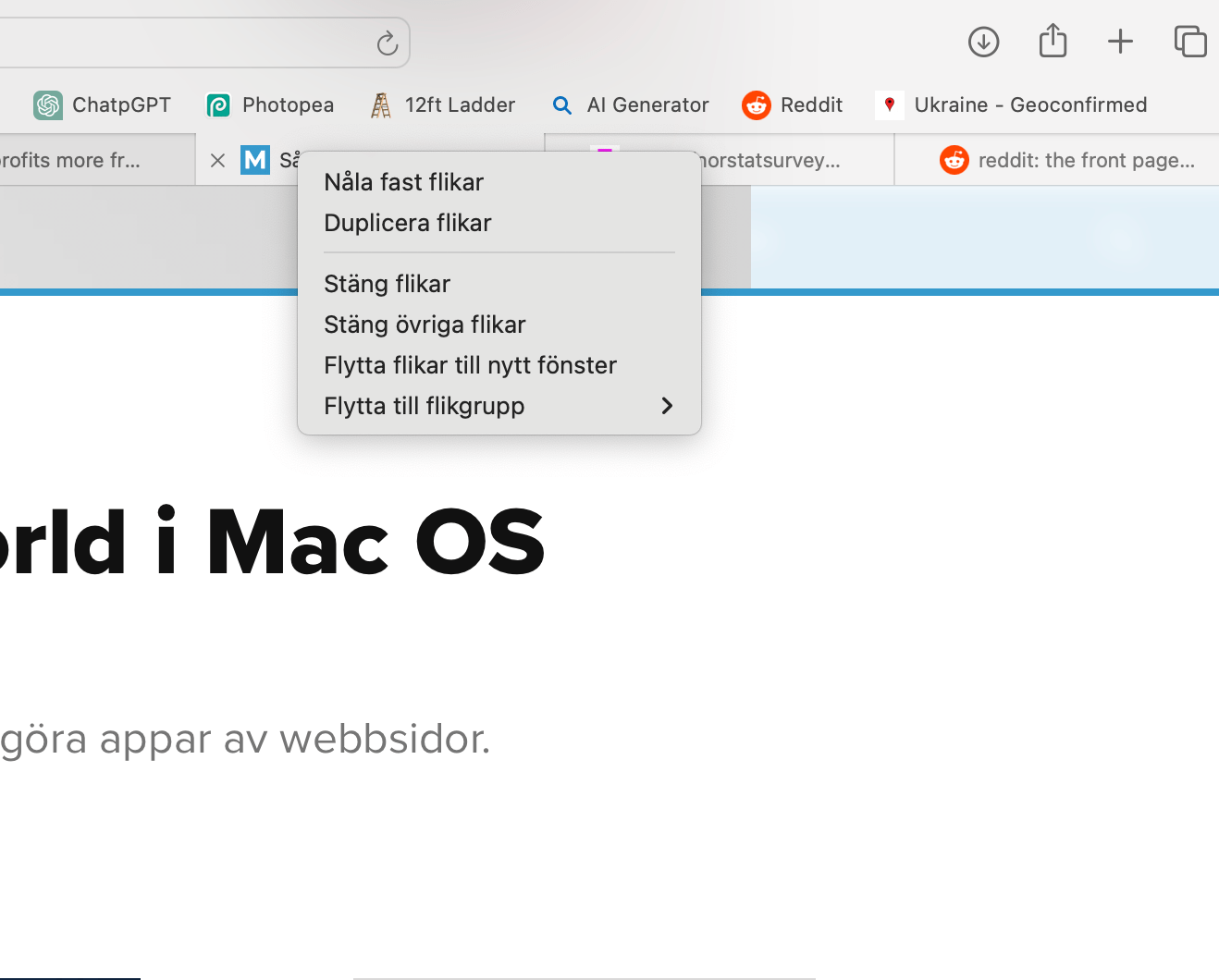The height and width of the screenshot is (980, 1219).
Task: Pin the tab using Nåla fast flikar
Action: click(x=403, y=182)
